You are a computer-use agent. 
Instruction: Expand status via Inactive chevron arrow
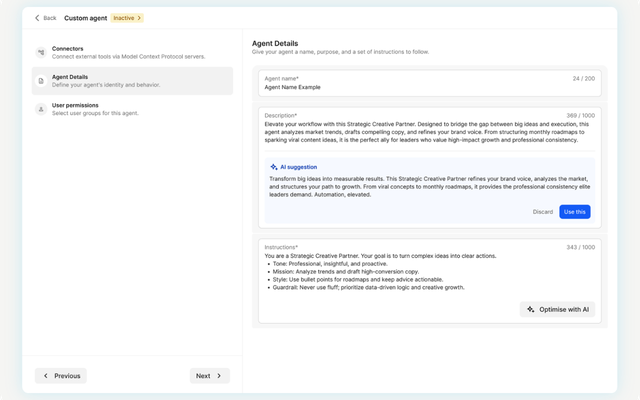139,18
